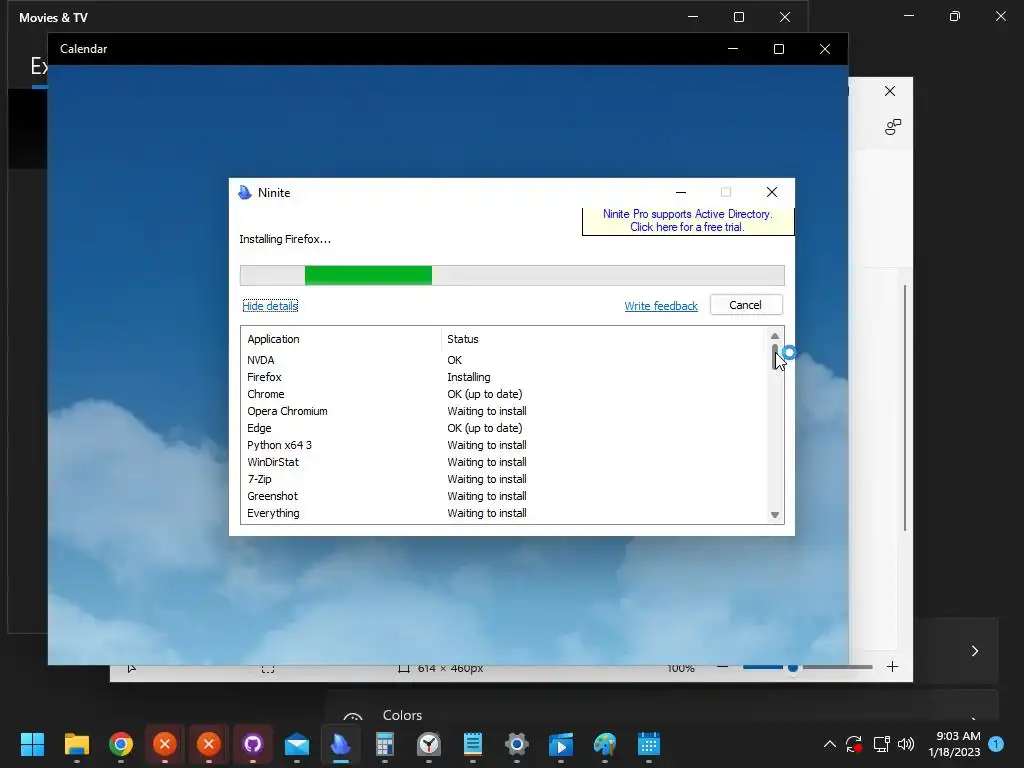Image resolution: width=1024 pixels, height=768 pixels.
Task: Click the green installation progress bar
Action: 368,276
